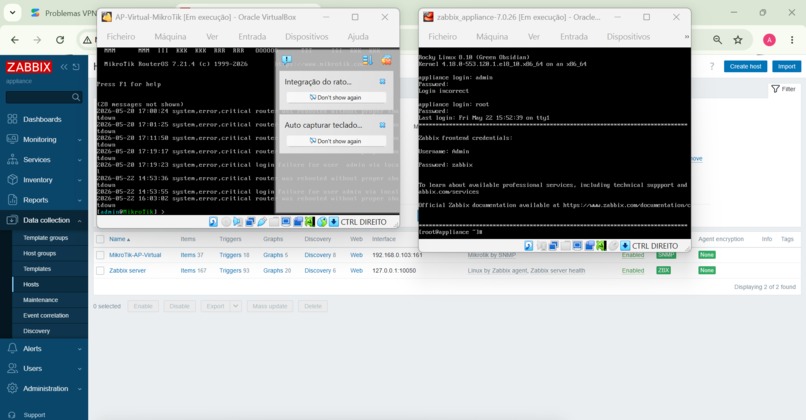This screenshot has width=806, height=420.
Task: Open Chrome profile avatar 'A'
Action: pos(769,40)
